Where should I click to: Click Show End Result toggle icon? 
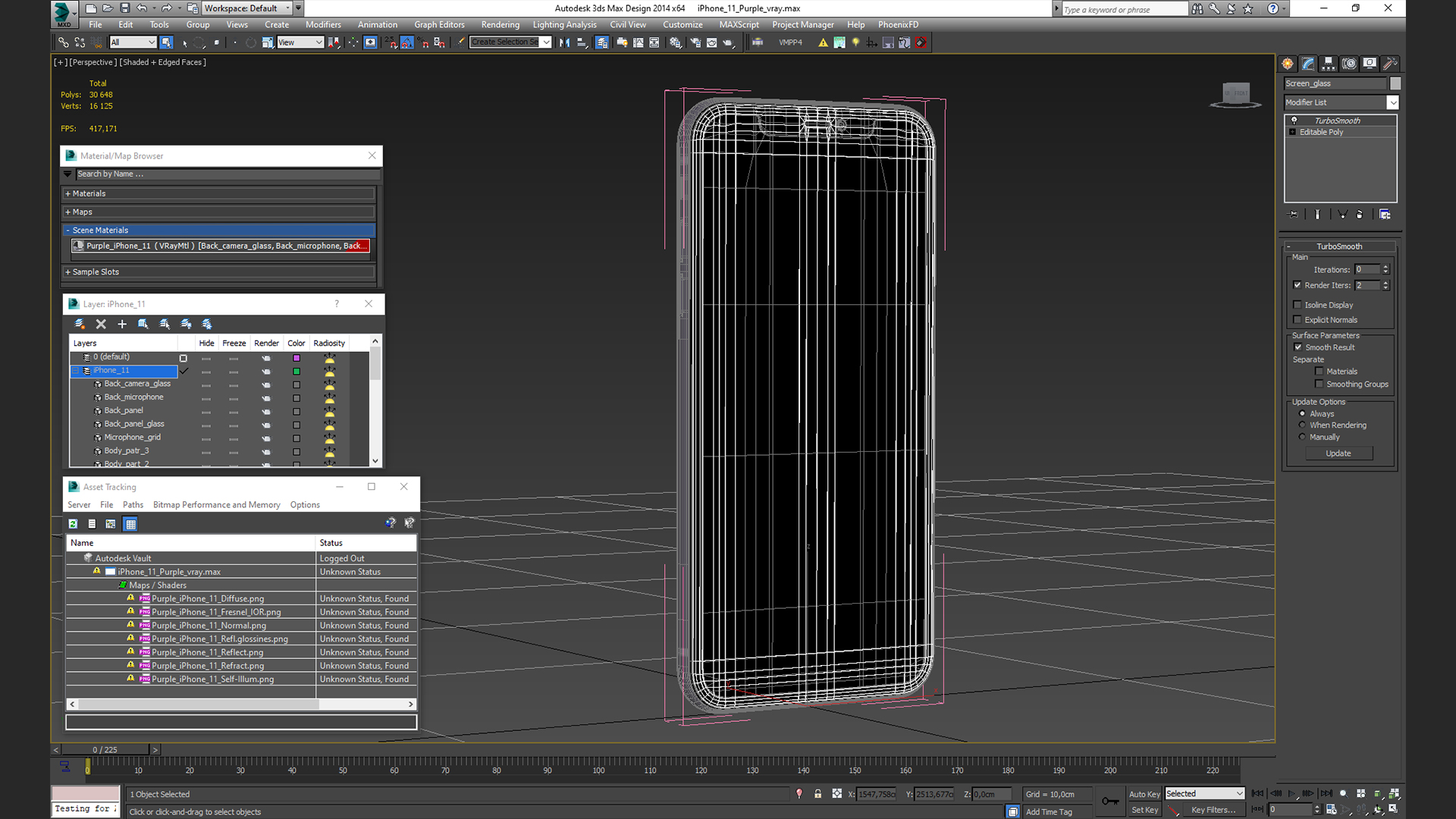pyautogui.click(x=1317, y=215)
